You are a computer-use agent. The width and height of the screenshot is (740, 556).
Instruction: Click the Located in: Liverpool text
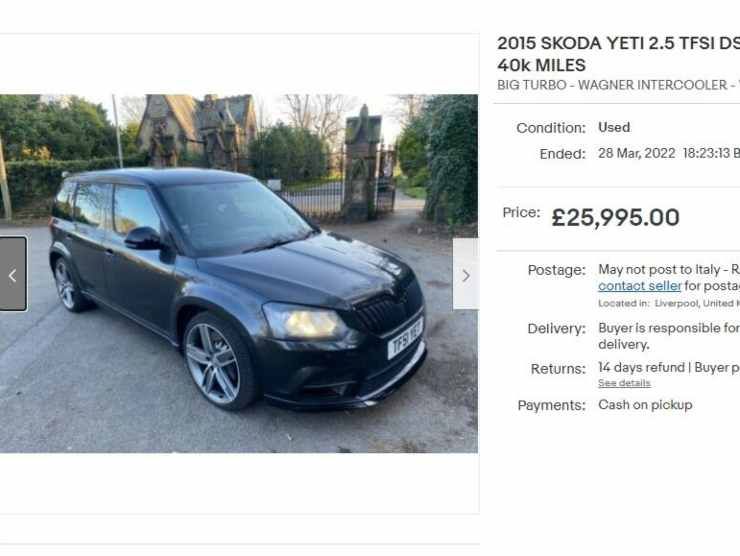click(669, 303)
